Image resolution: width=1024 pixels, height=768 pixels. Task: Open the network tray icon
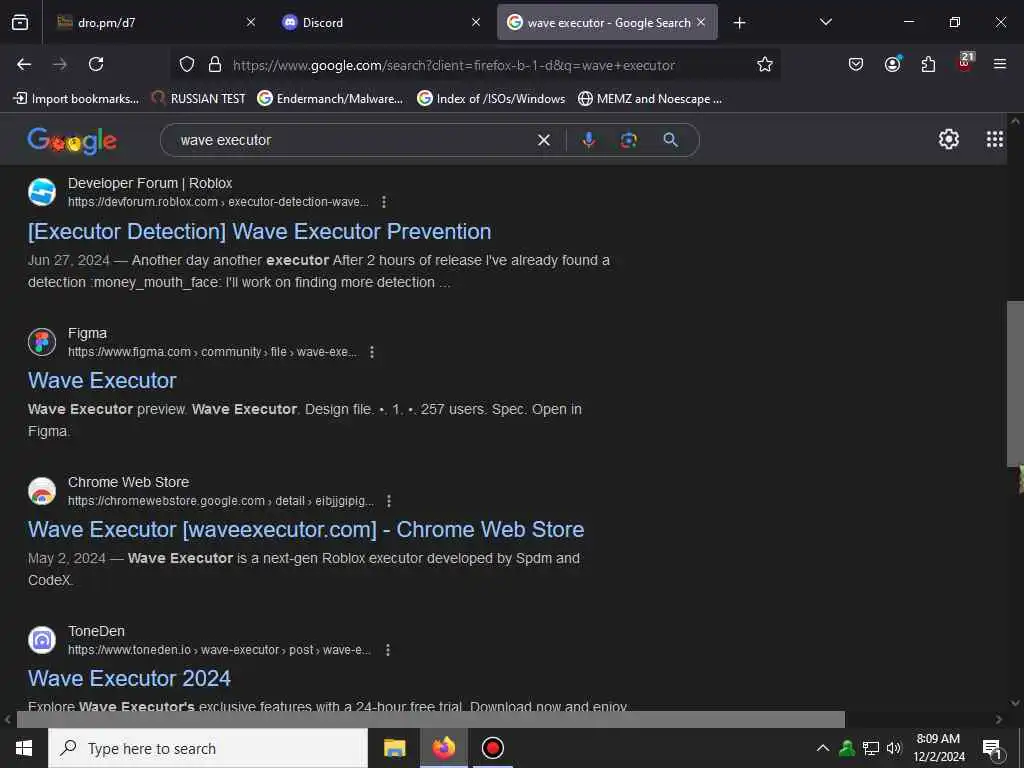(871, 748)
